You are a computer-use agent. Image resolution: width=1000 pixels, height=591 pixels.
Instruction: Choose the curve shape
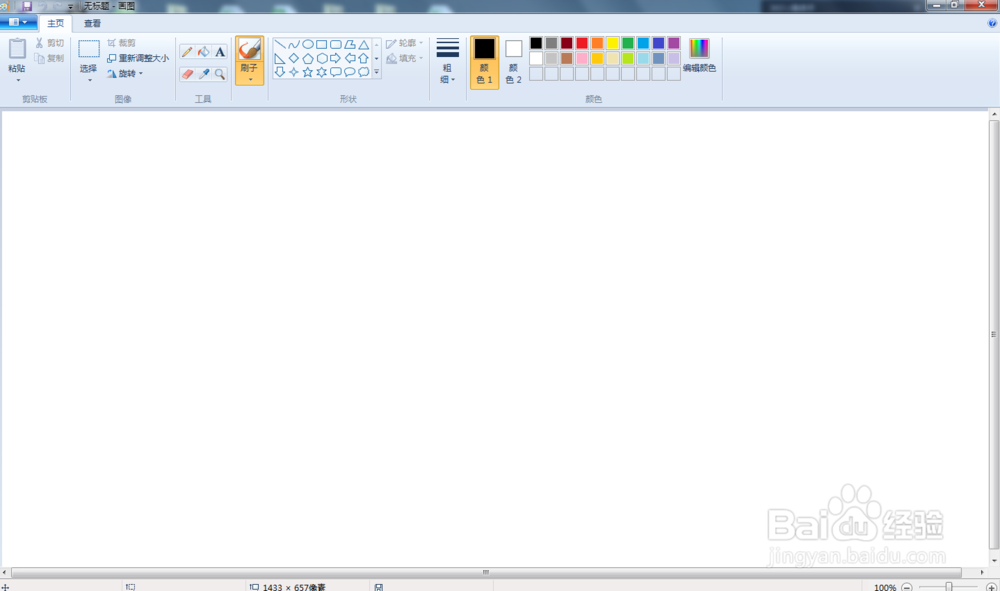coord(293,45)
